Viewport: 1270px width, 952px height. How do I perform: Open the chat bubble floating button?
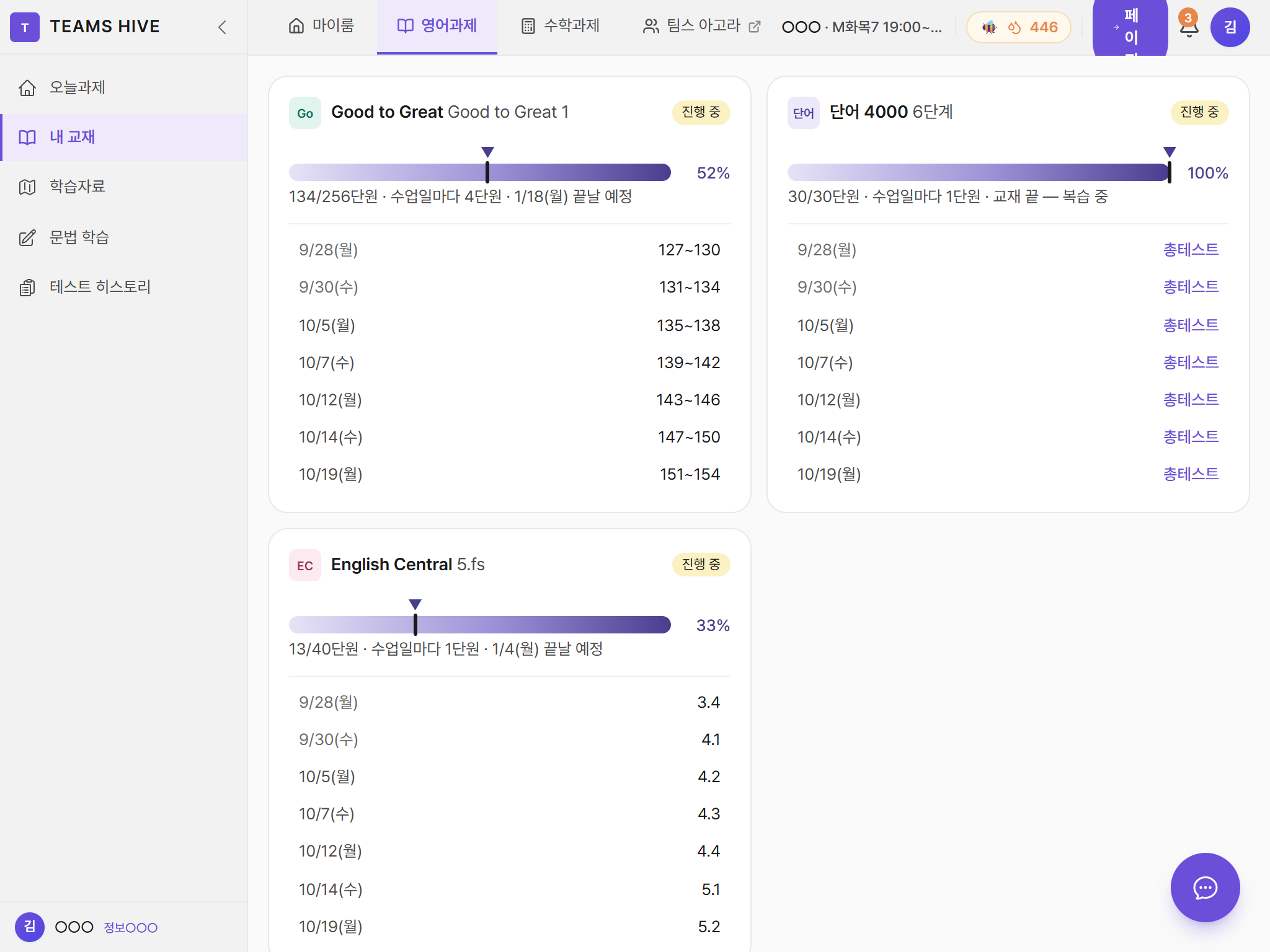[x=1206, y=888]
